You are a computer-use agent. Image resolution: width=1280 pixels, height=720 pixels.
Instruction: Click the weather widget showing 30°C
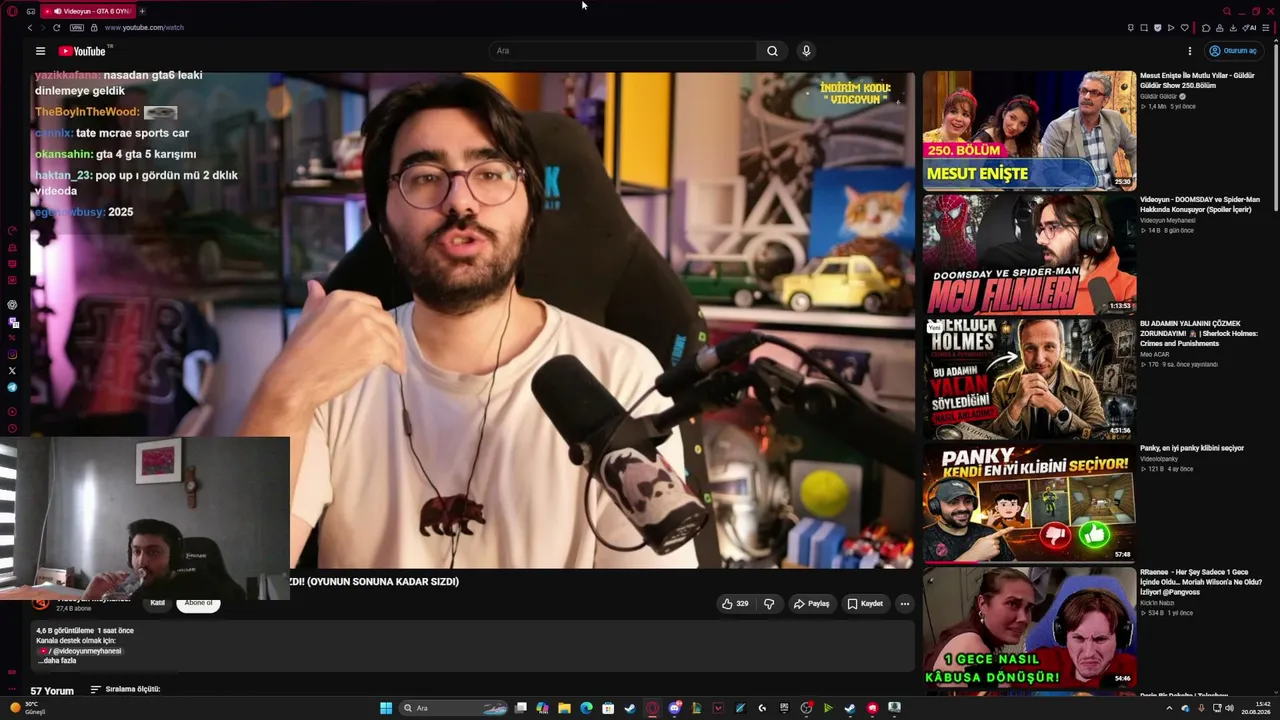pos(28,708)
